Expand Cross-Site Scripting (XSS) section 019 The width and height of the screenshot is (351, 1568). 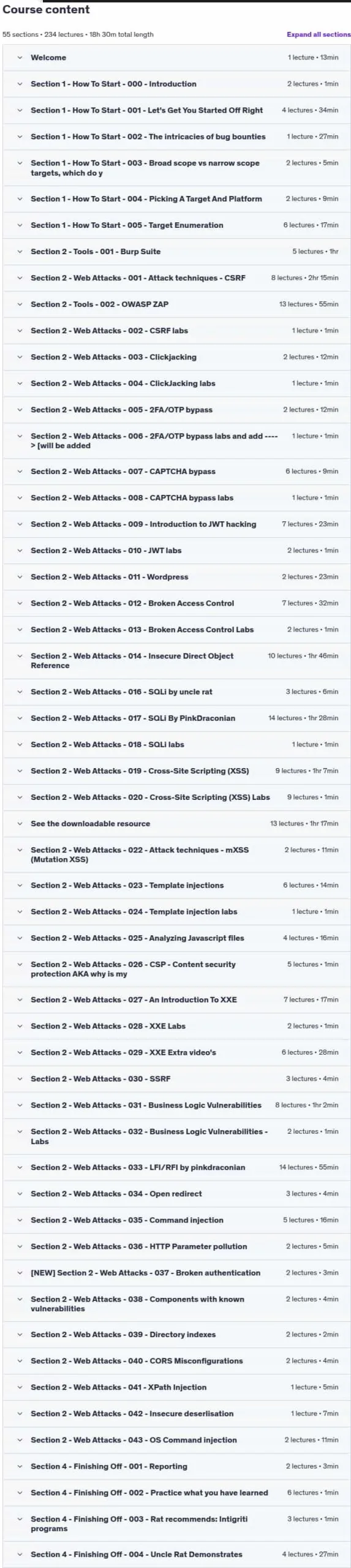tap(176, 771)
